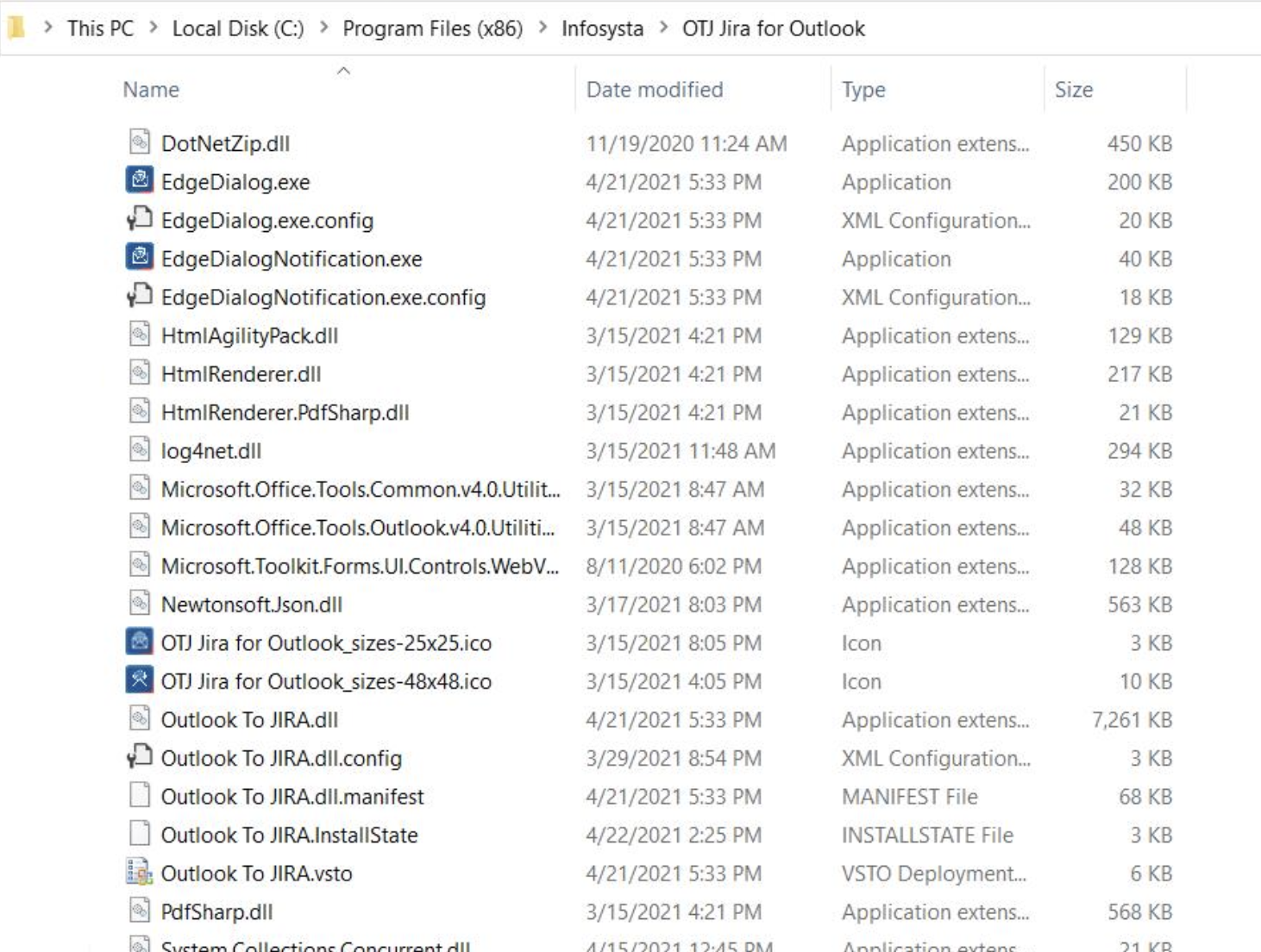Screen dimensions: 1261x952
Task: Click the Microsoft.Office.Tools.Common.v4.0 dll icon
Action: (140, 488)
